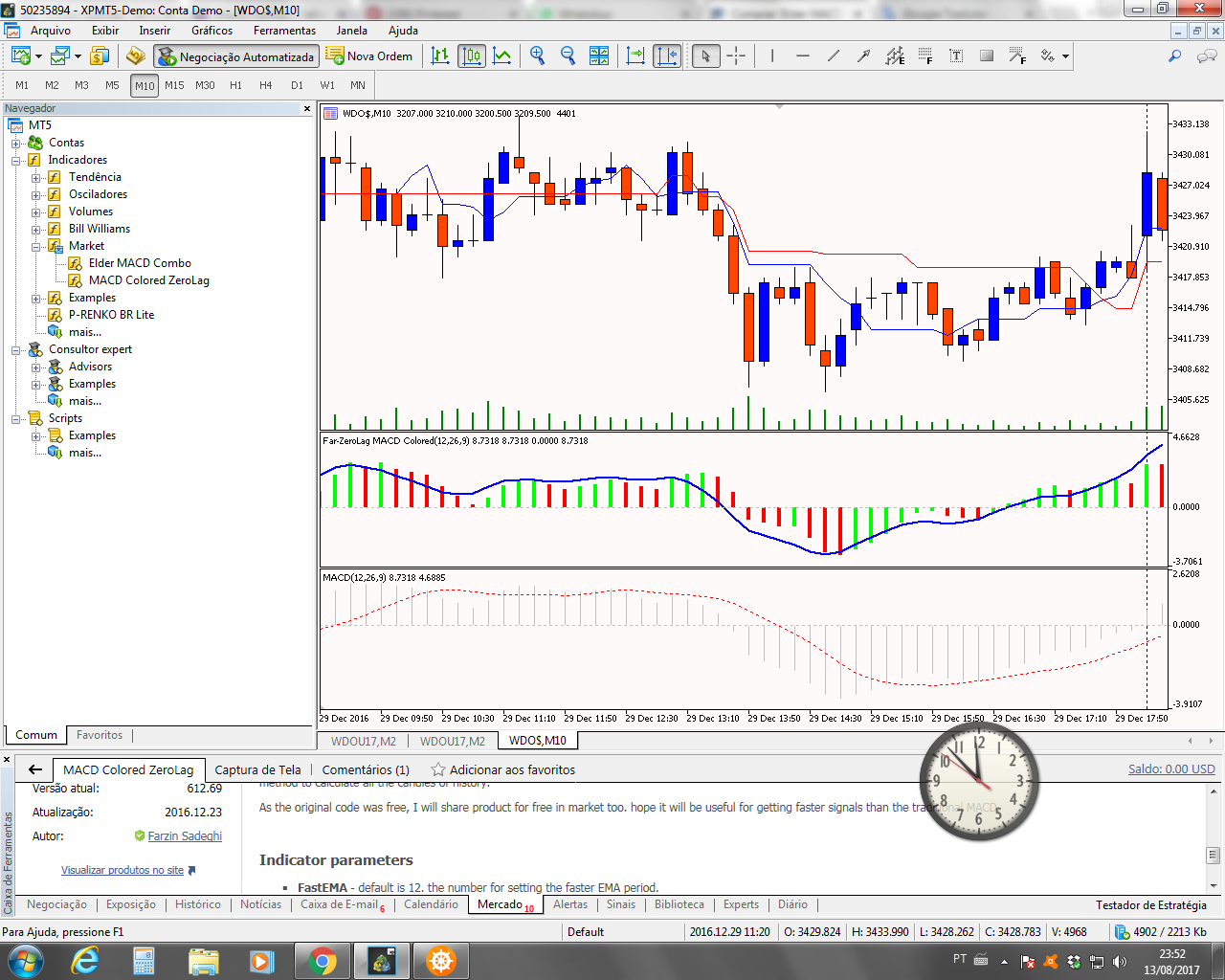Open the Profiles toolbar icon
Screen dimensions: 1225x980
(60, 56)
